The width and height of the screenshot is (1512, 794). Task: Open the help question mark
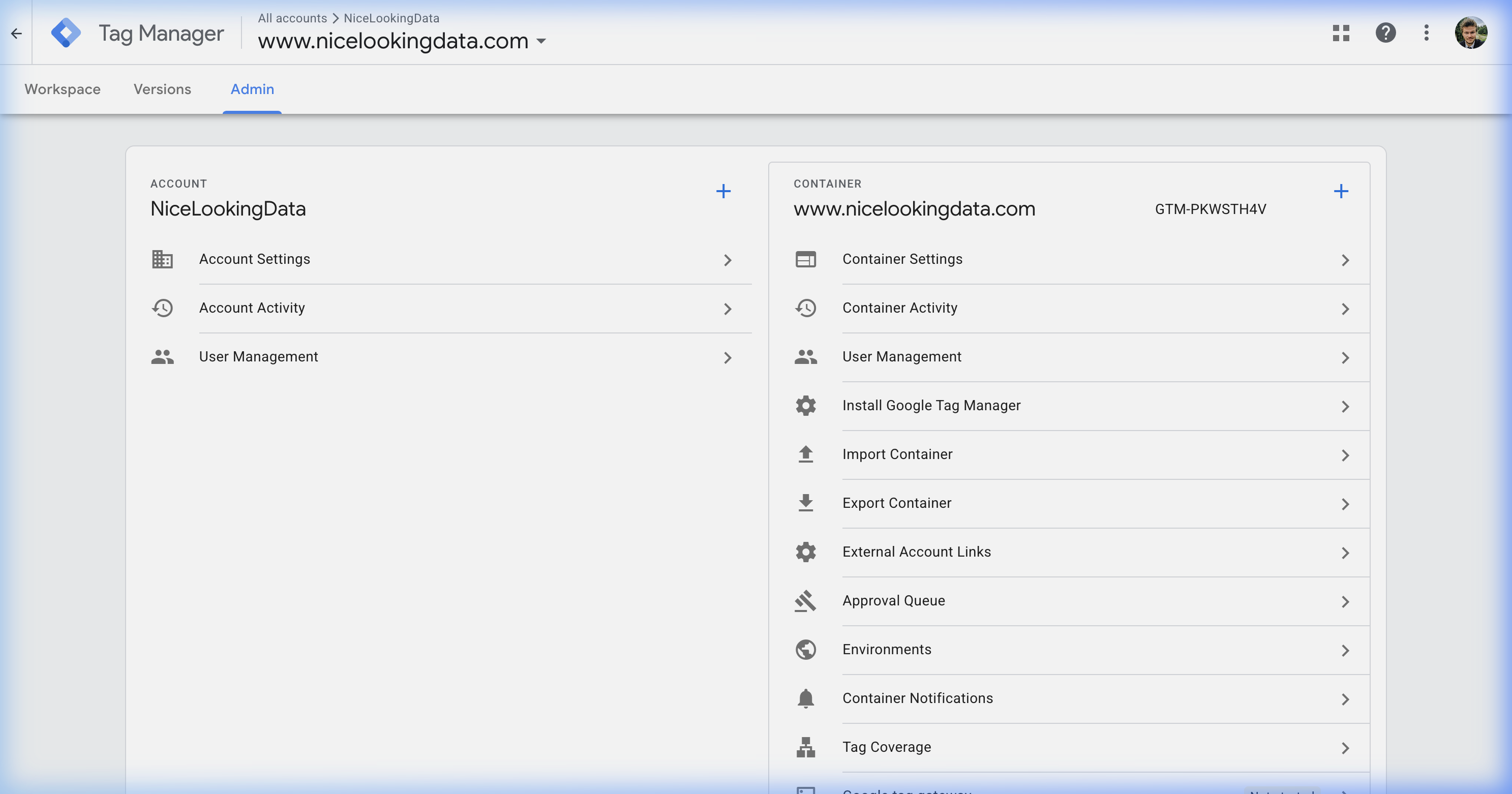1386,33
